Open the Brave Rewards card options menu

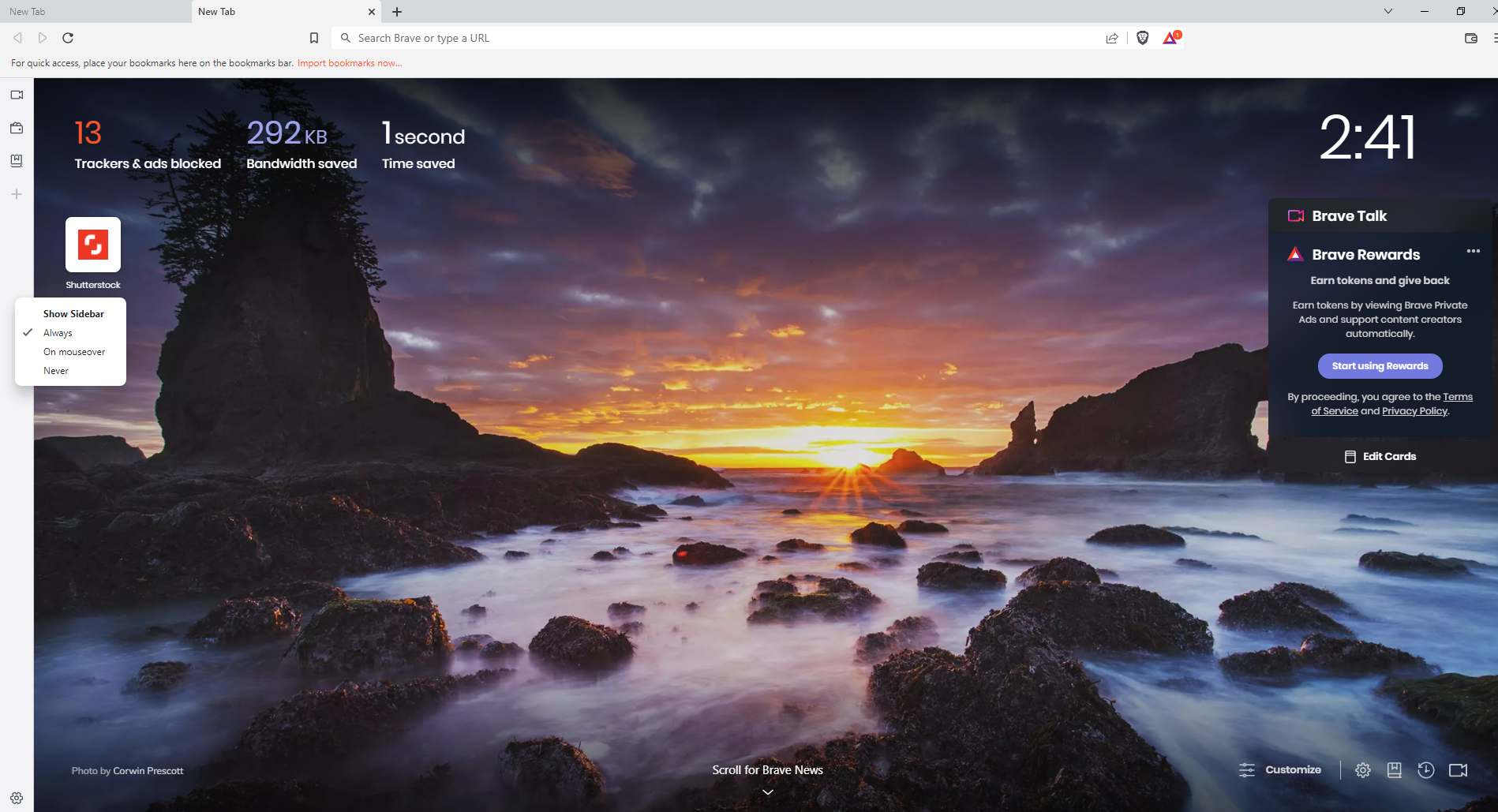(1473, 251)
